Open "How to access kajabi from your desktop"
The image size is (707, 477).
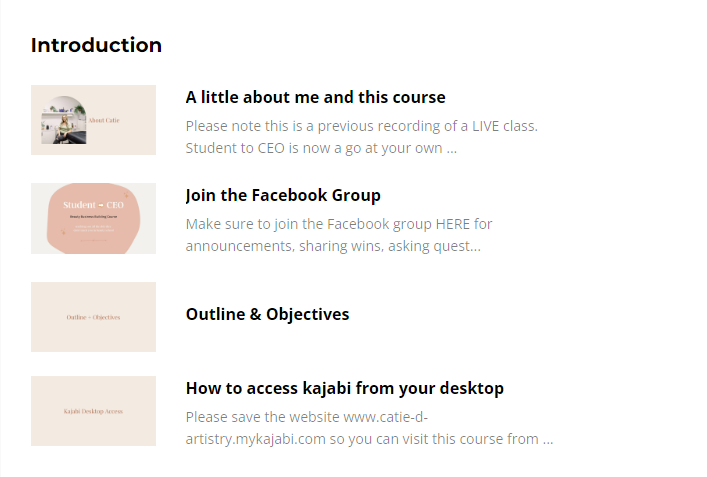coord(344,388)
